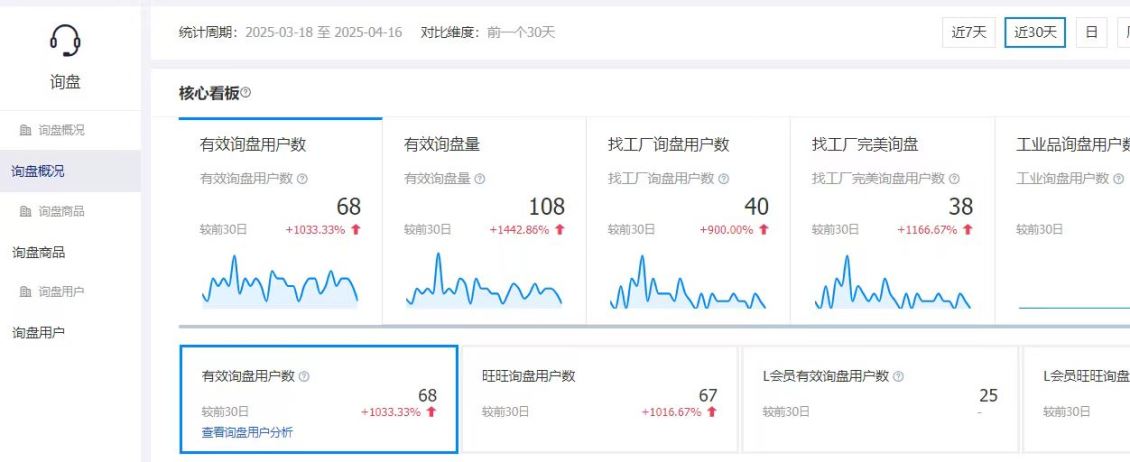Select the 旺旺询盘用户数 metric card
1130x462 pixels.
pos(600,399)
